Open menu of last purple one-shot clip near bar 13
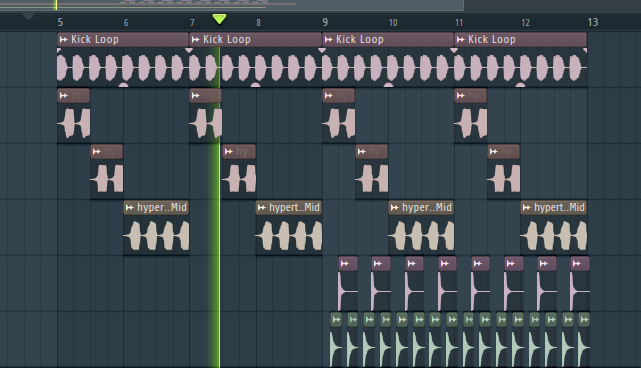 pos(576,264)
